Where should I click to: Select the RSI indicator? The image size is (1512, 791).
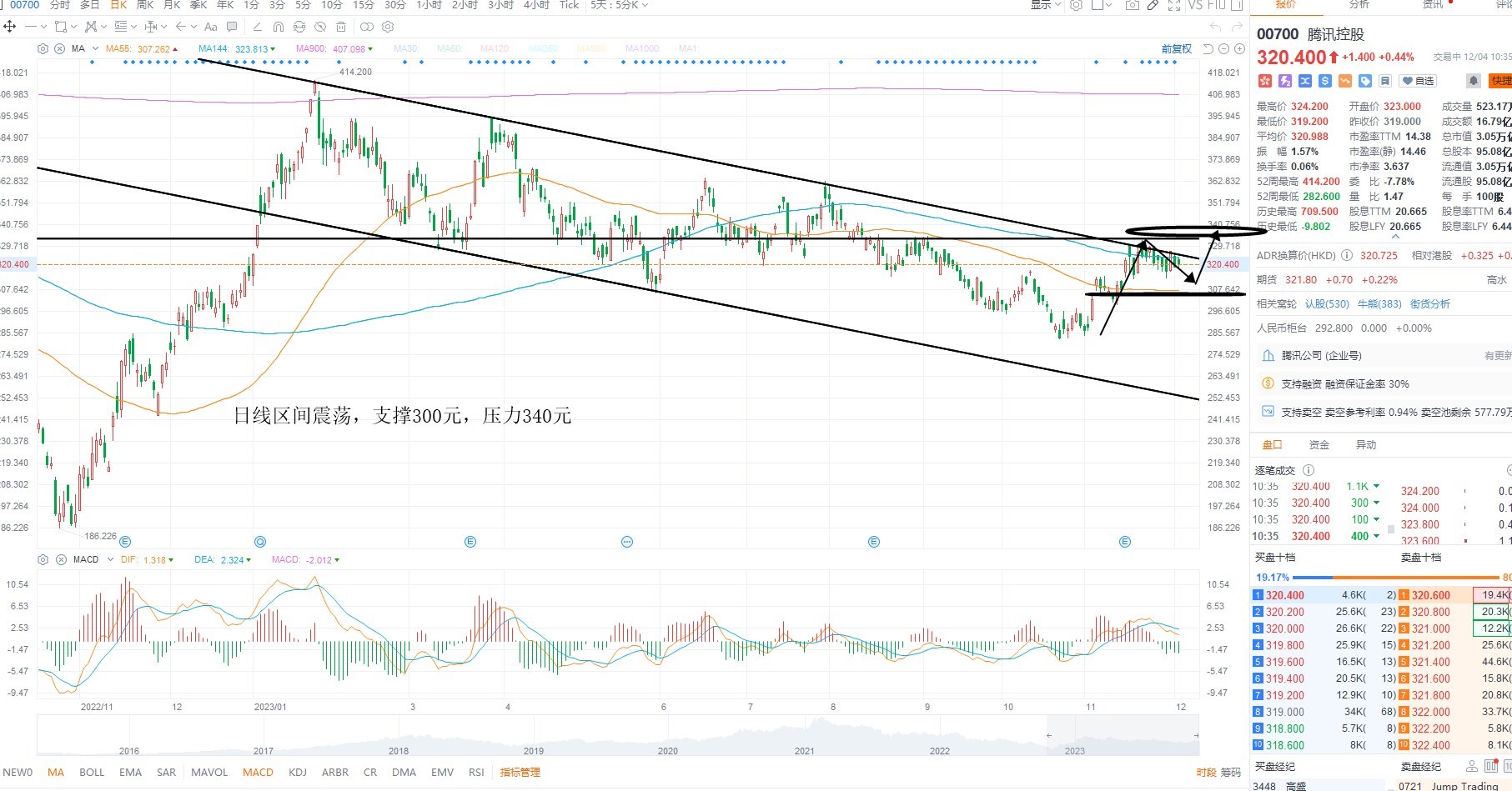[x=476, y=773]
